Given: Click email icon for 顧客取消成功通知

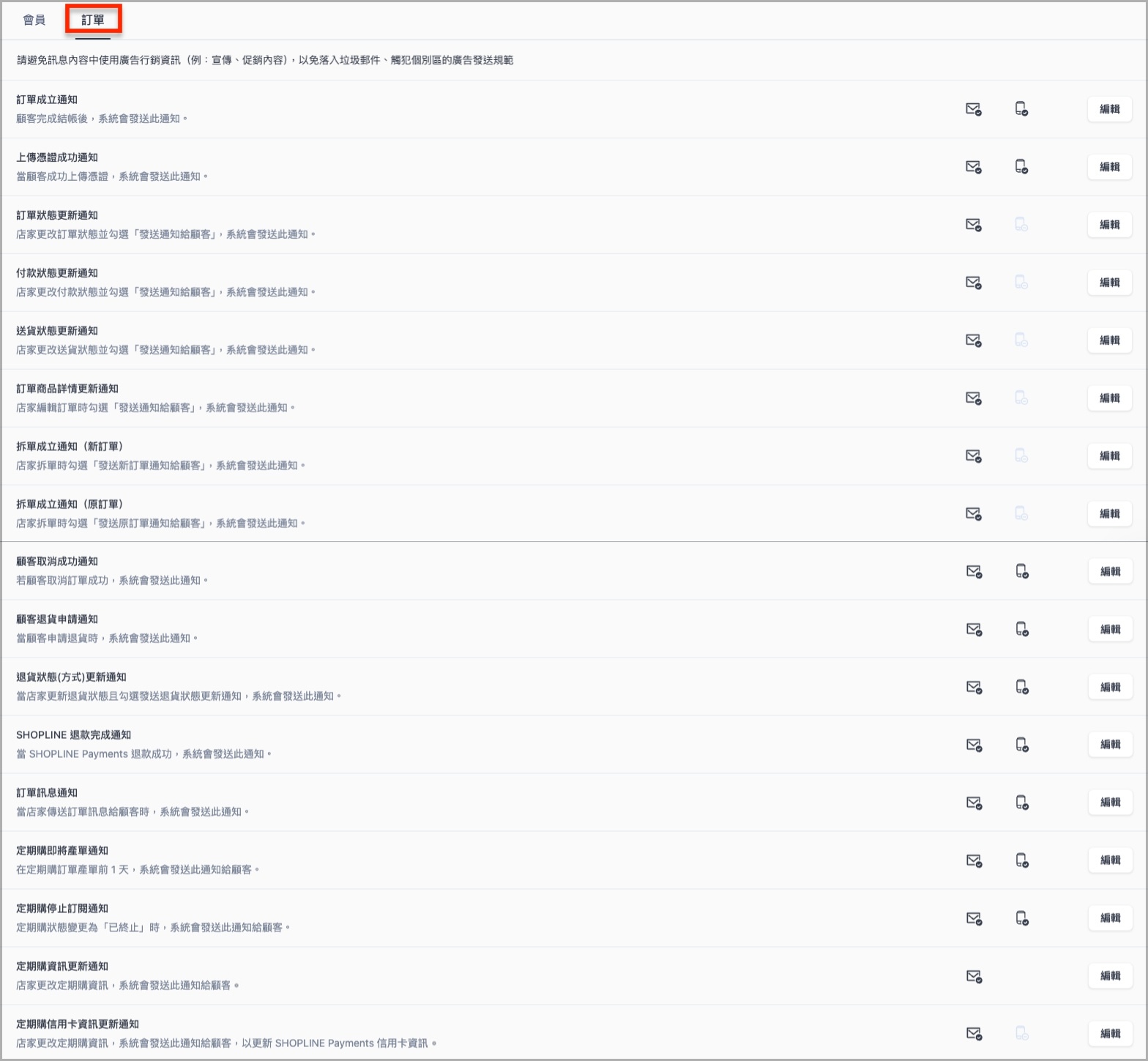Looking at the screenshot, I should (974, 572).
